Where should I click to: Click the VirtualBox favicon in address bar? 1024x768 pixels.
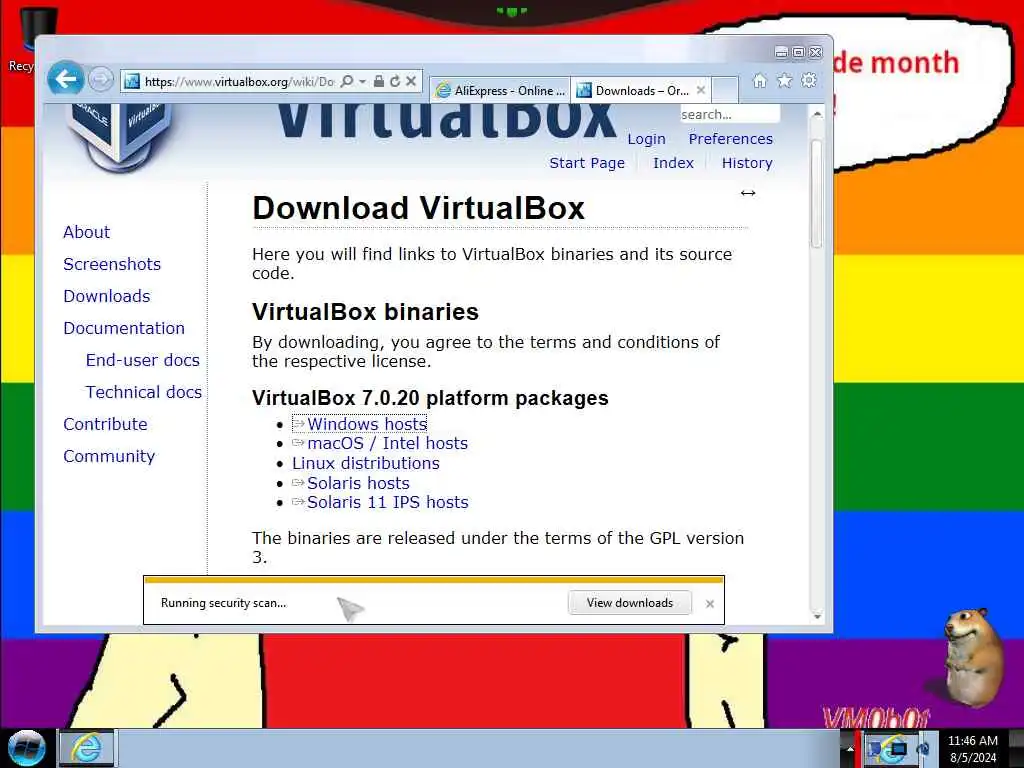pyautogui.click(x=132, y=82)
